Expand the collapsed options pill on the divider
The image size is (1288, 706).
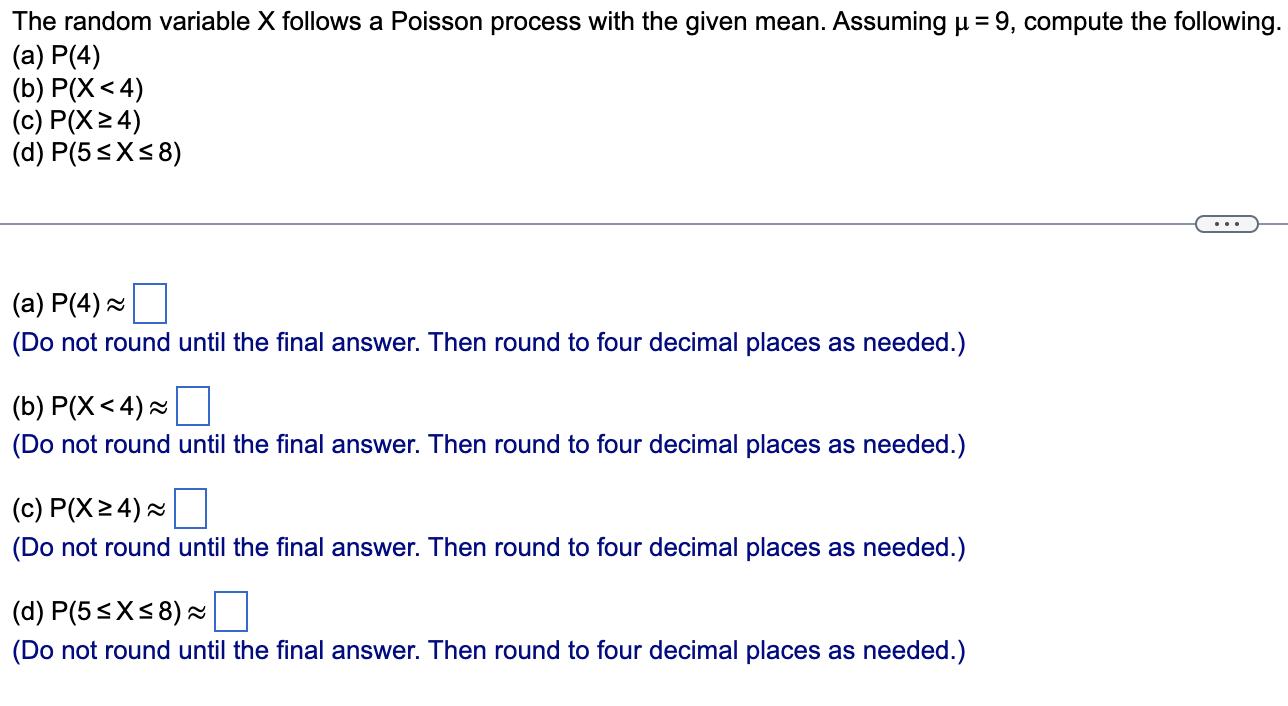[1227, 223]
